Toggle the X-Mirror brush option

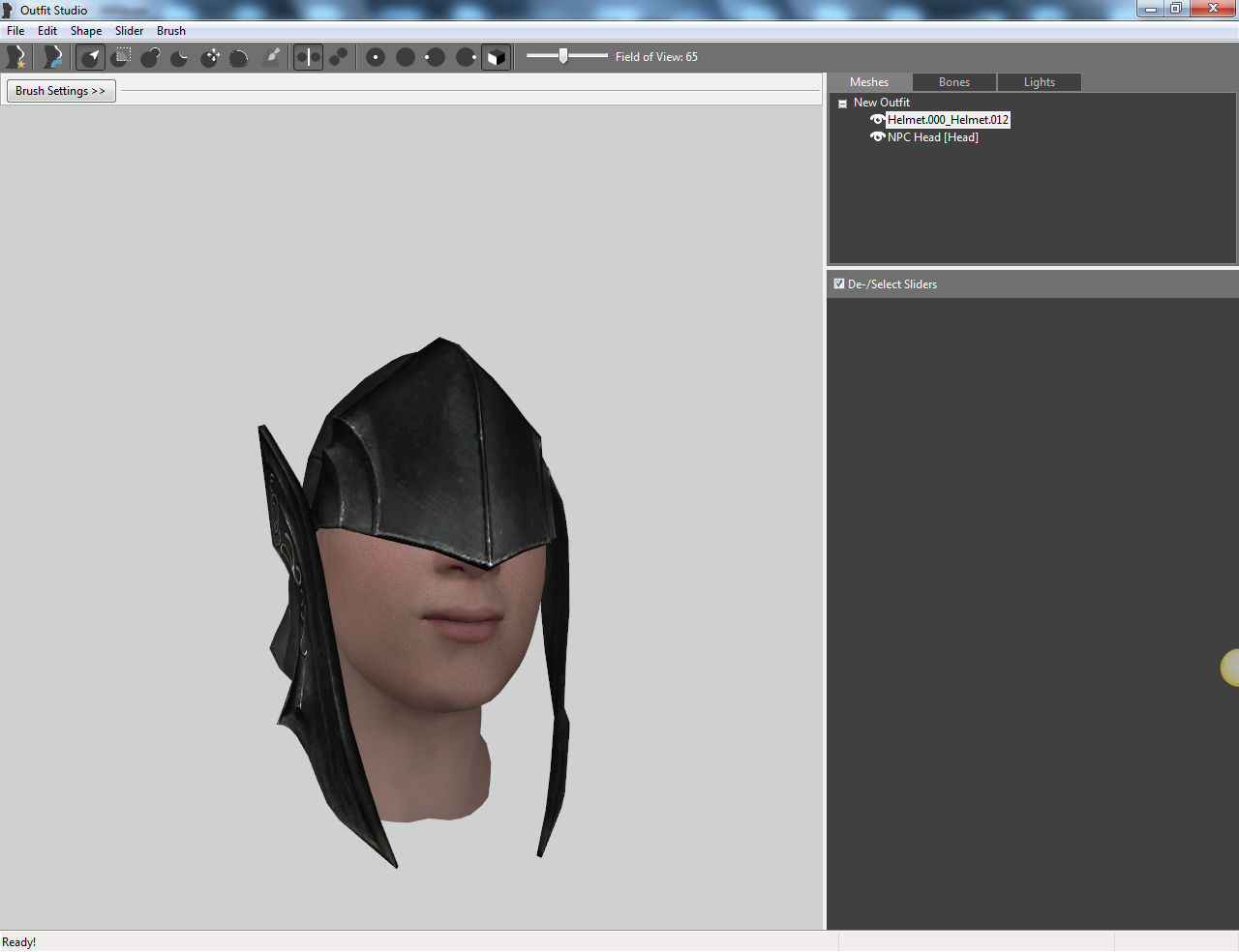point(308,57)
